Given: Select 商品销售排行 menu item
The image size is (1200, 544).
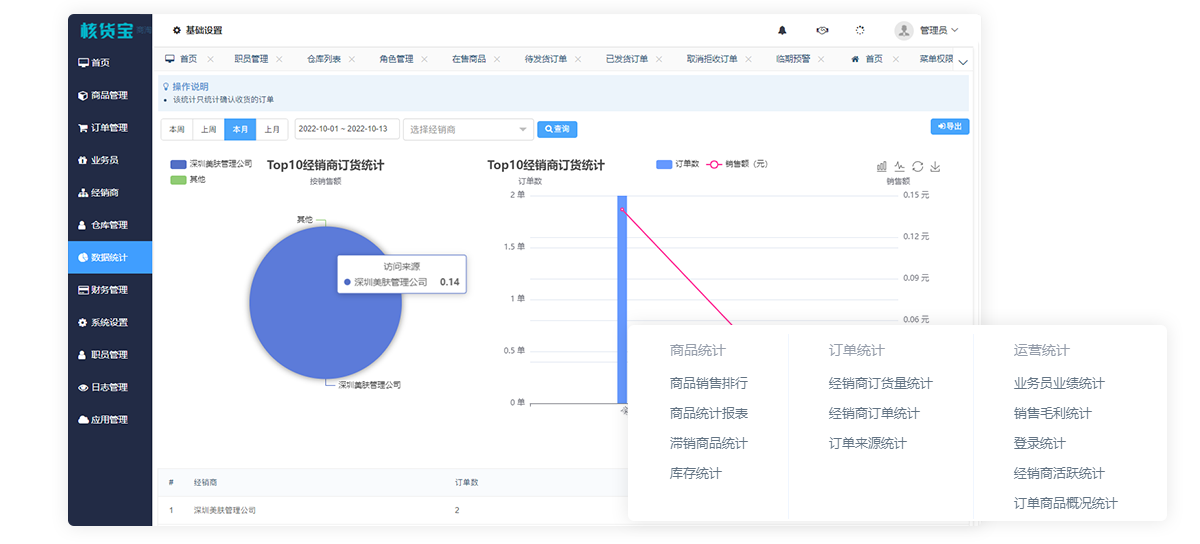Looking at the screenshot, I should click(x=708, y=384).
